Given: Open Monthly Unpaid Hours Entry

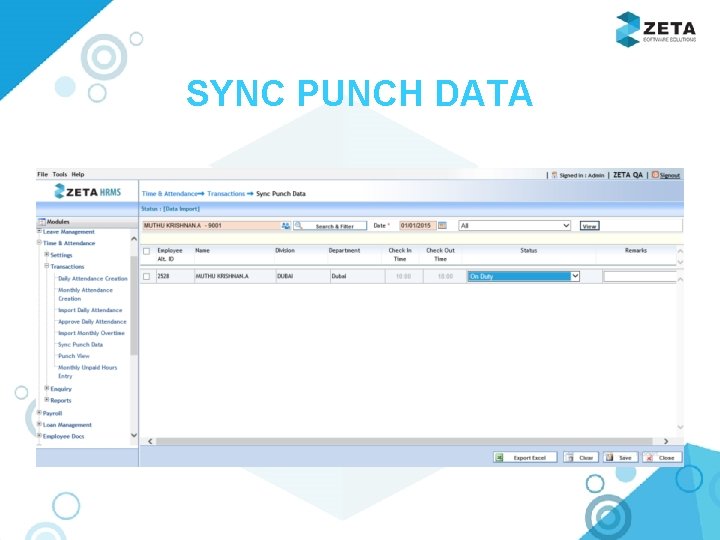Looking at the screenshot, I should pyautogui.click(x=88, y=371).
